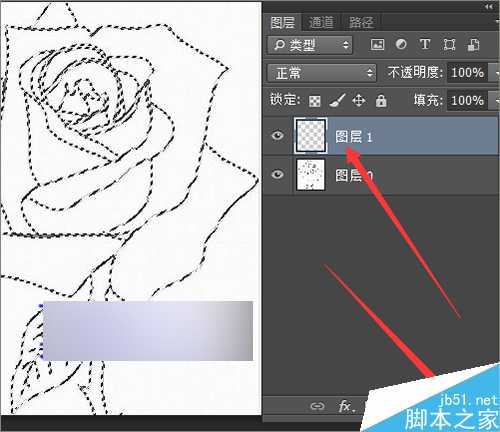The height and width of the screenshot is (432, 500).
Task: Filter for type layers T icon
Action: (x=425, y=44)
